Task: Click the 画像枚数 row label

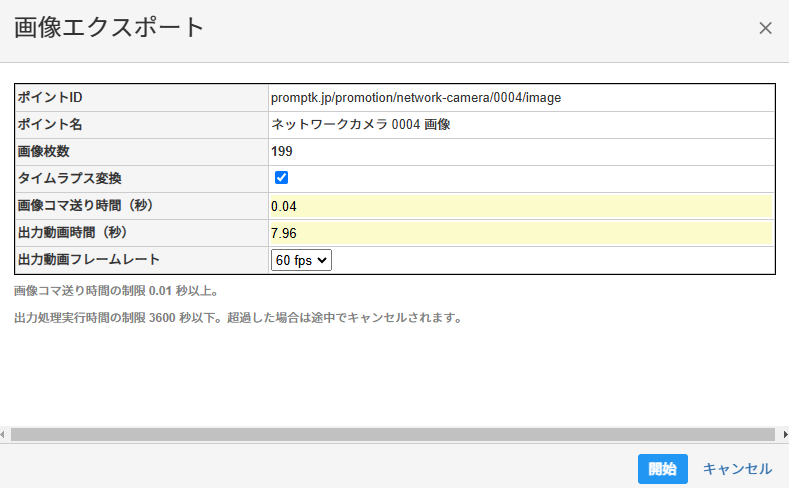Action: tap(43, 151)
